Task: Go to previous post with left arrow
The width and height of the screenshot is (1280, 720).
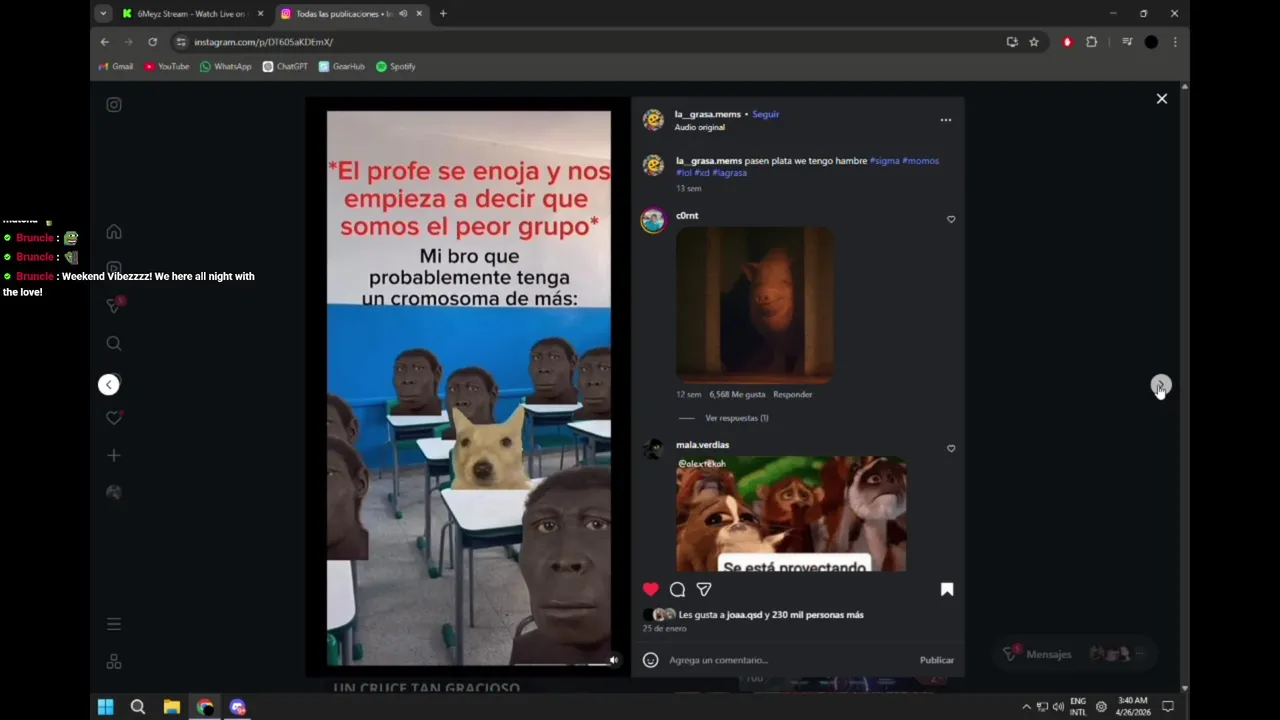Action: pyautogui.click(x=109, y=385)
